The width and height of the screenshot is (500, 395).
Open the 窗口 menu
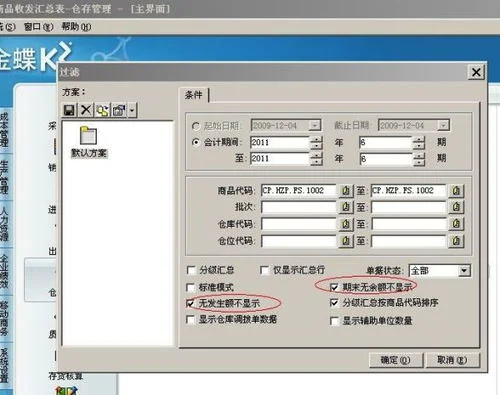click(x=38, y=27)
